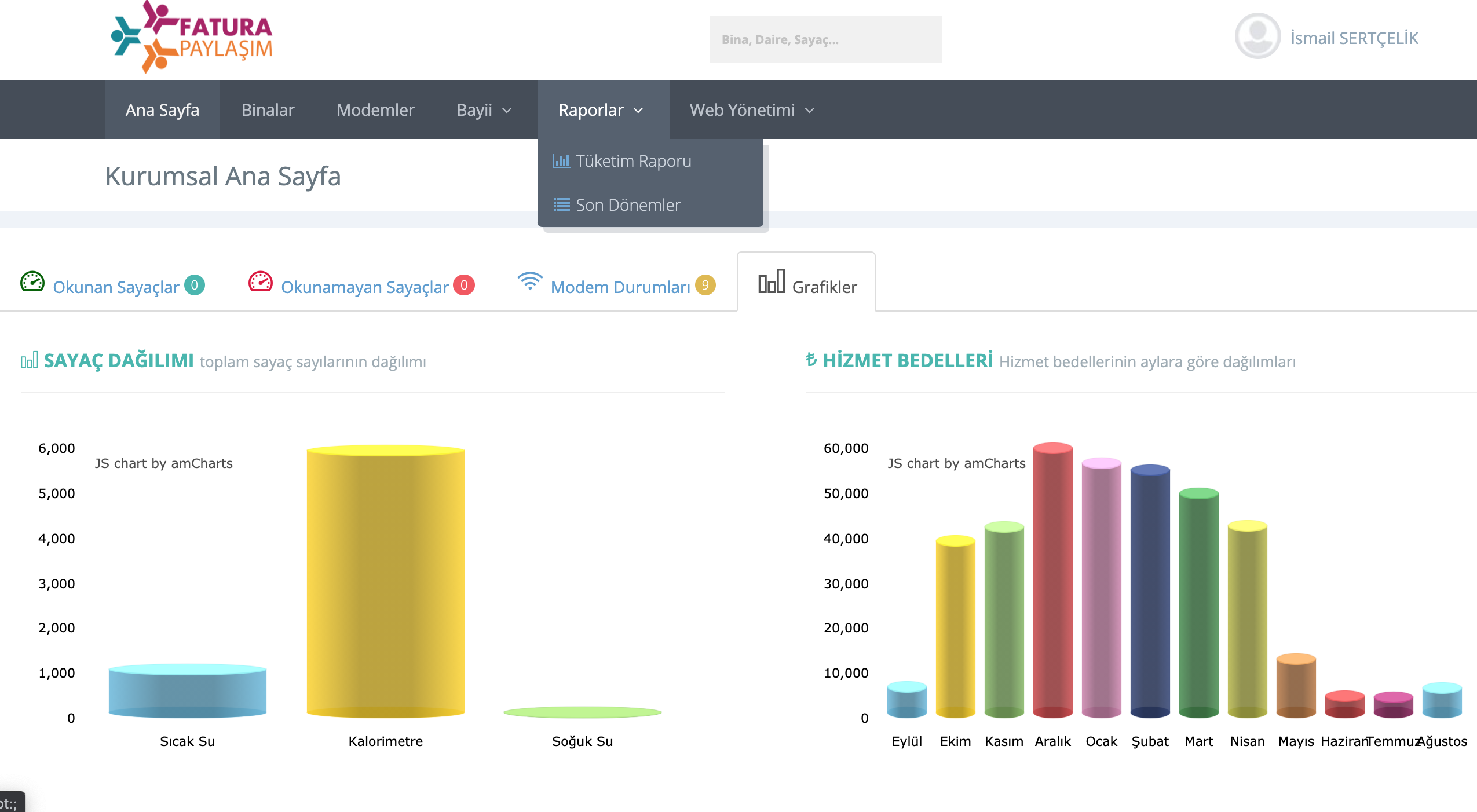Click the JS chart by amCharts link in Hizmet chart
This screenshot has width=1477, height=812.
tap(957, 463)
